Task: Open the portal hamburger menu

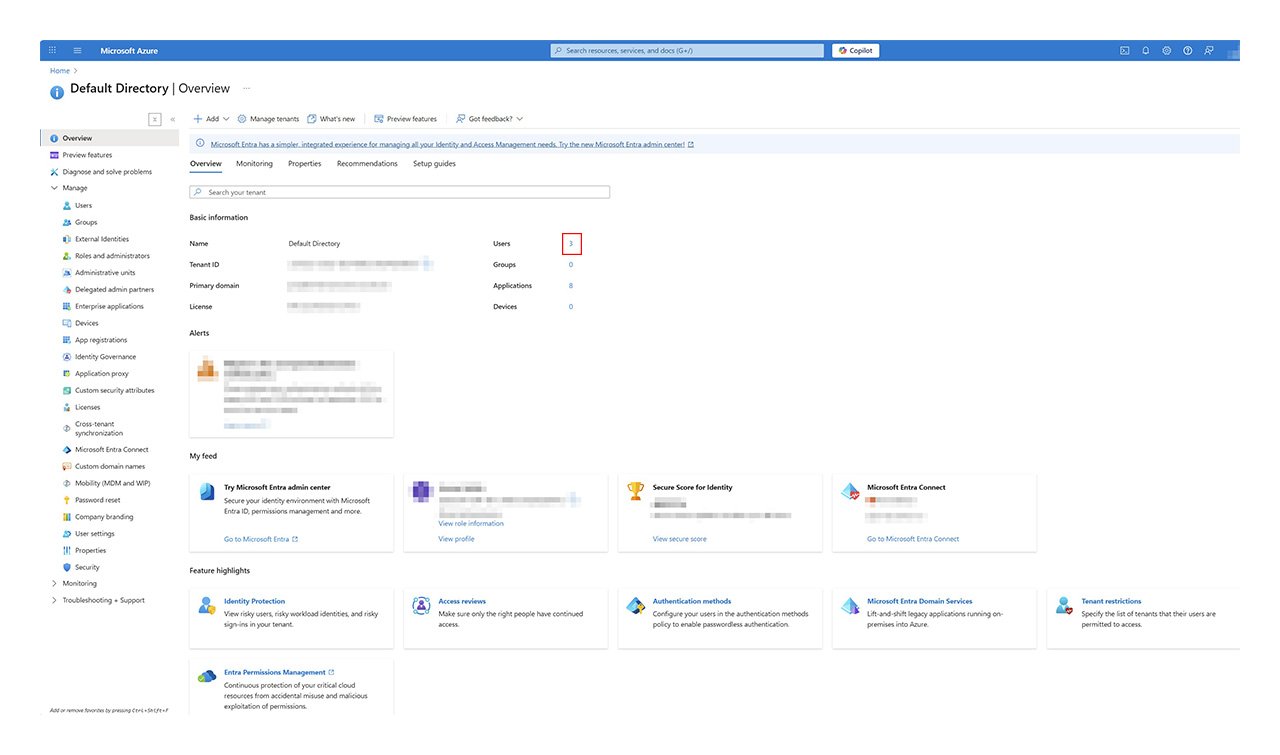Action: (x=77, y=50)
